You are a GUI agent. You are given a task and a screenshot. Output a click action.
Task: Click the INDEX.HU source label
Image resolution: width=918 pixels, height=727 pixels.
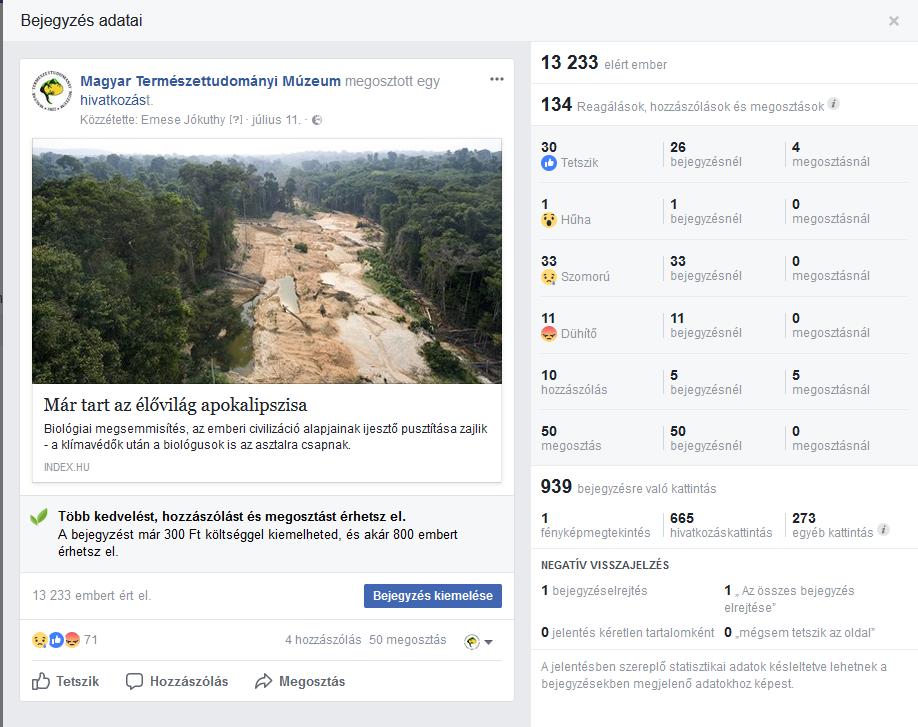(67, 467)
